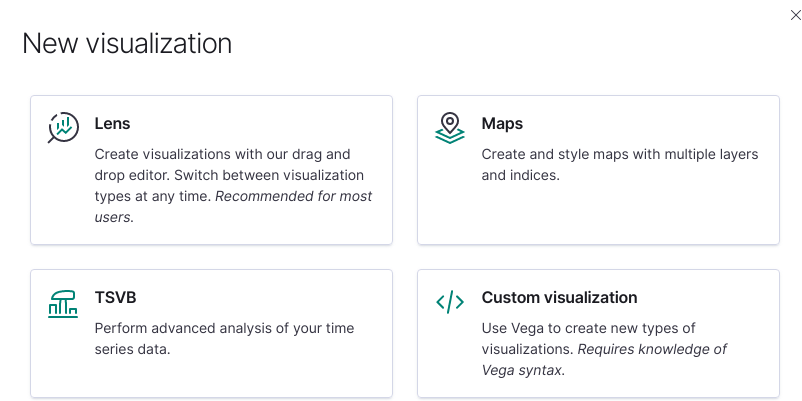Open the Lens editor via its title
802x401 pixels.
pyautogui.click(x=113, y=123)
